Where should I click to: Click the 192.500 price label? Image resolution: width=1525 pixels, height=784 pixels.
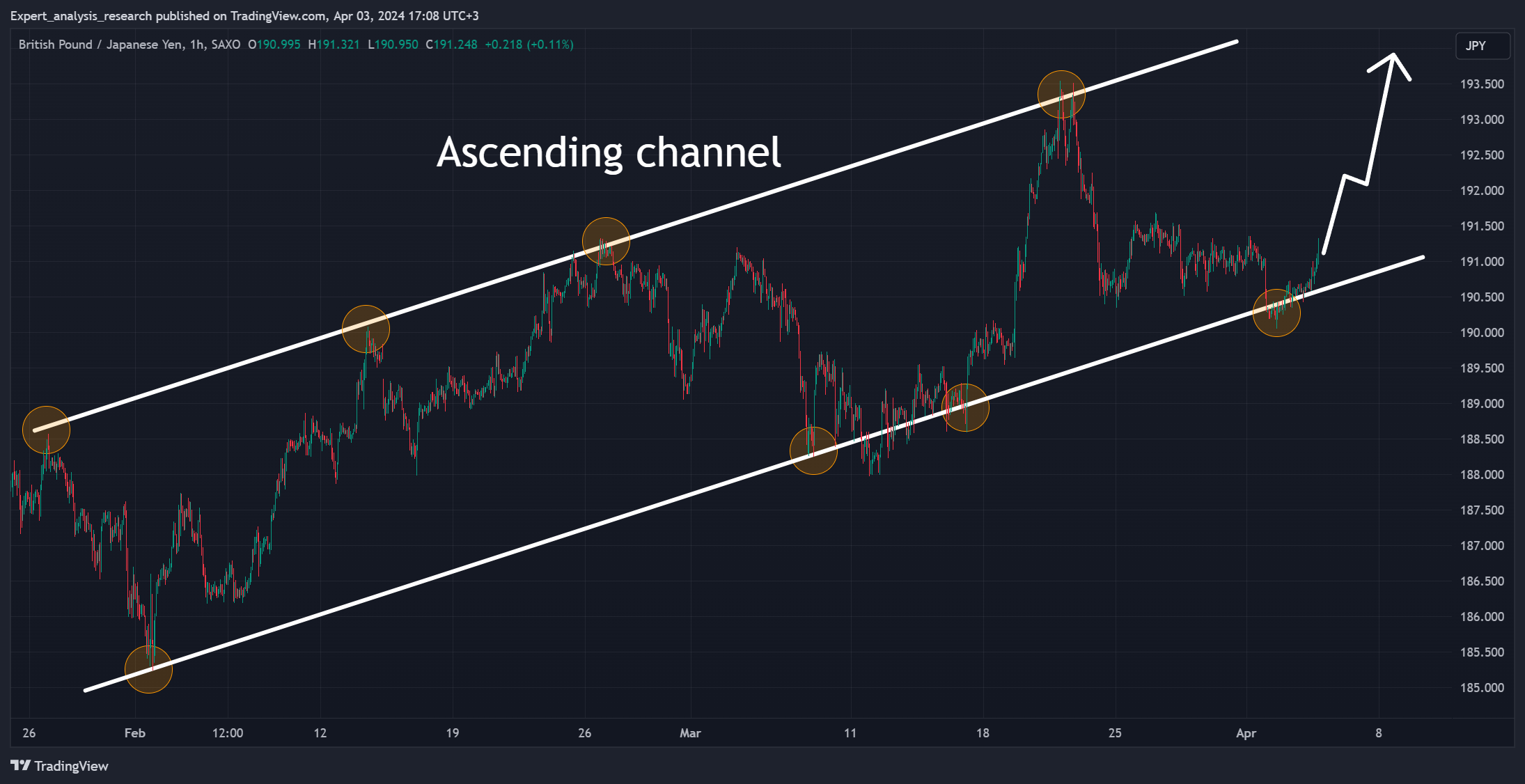(x=1482, y=155)
